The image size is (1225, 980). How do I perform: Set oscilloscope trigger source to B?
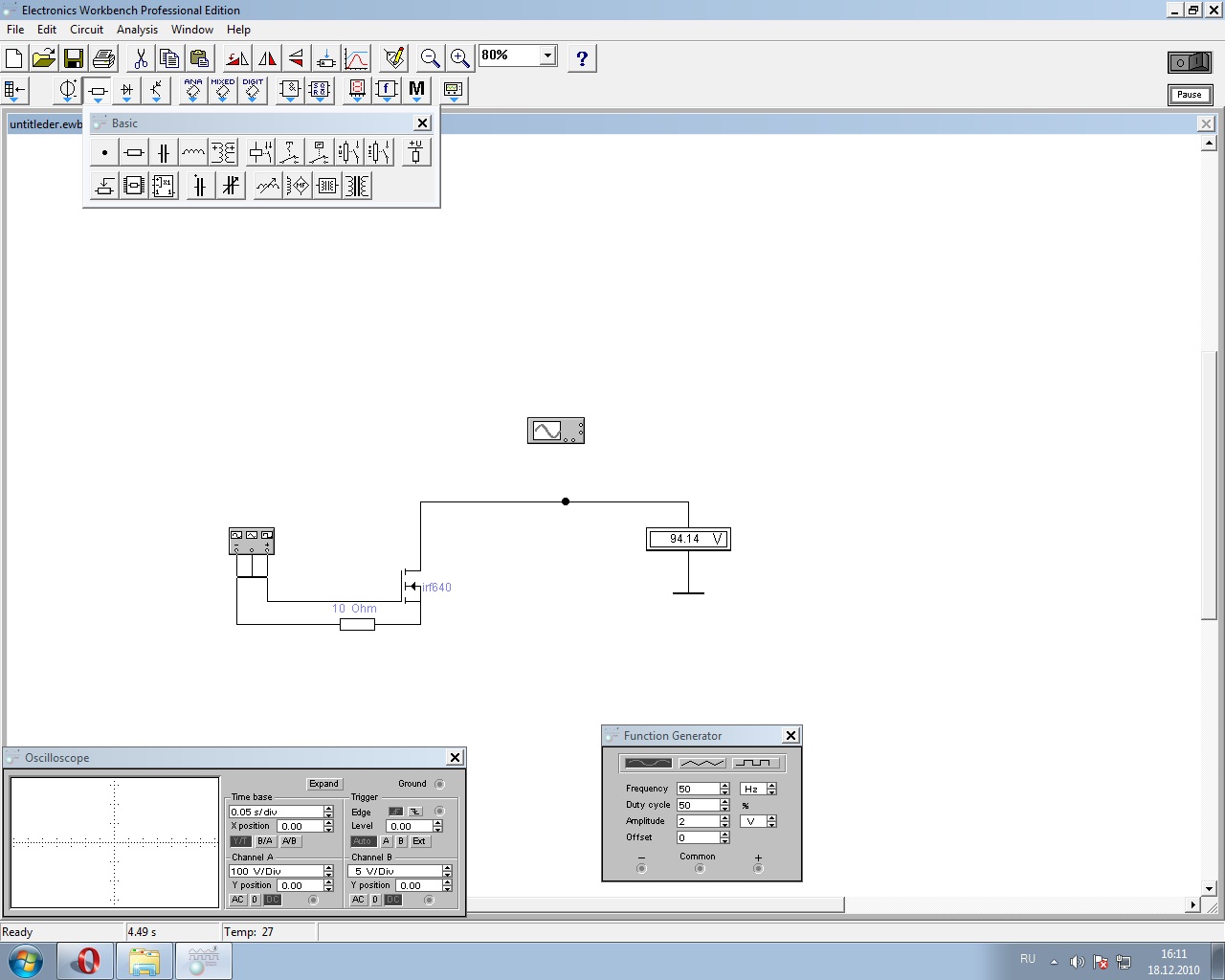coord(401,841)
